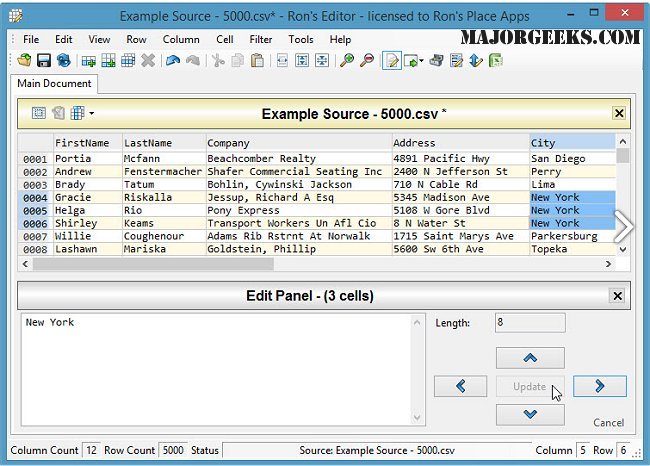Image resolution: width=650 pixels, height=466 pixels.
Task: Click the undo arrow icon
Action: [x=172, y=61]
